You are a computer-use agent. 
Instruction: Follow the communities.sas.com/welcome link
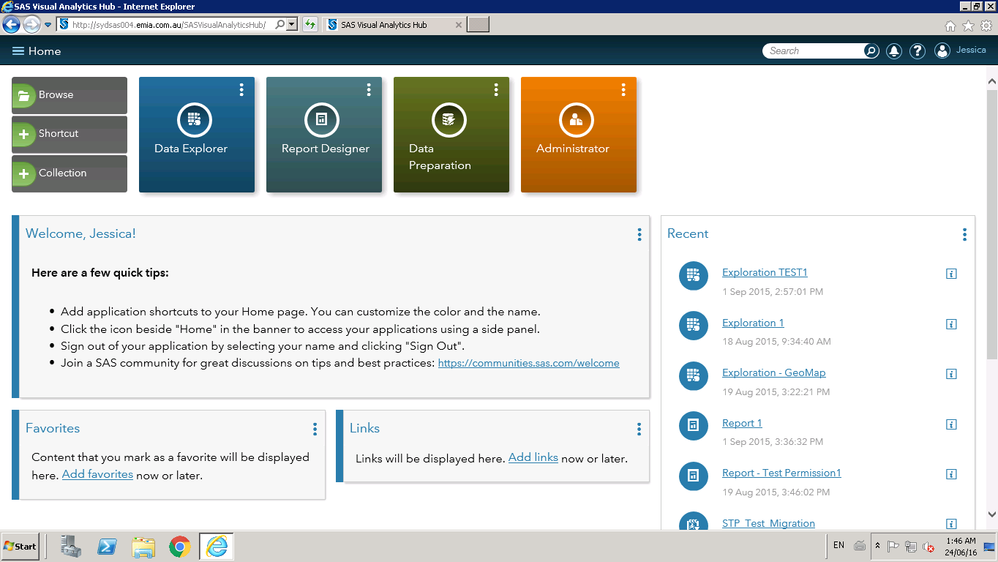point(528,363)
